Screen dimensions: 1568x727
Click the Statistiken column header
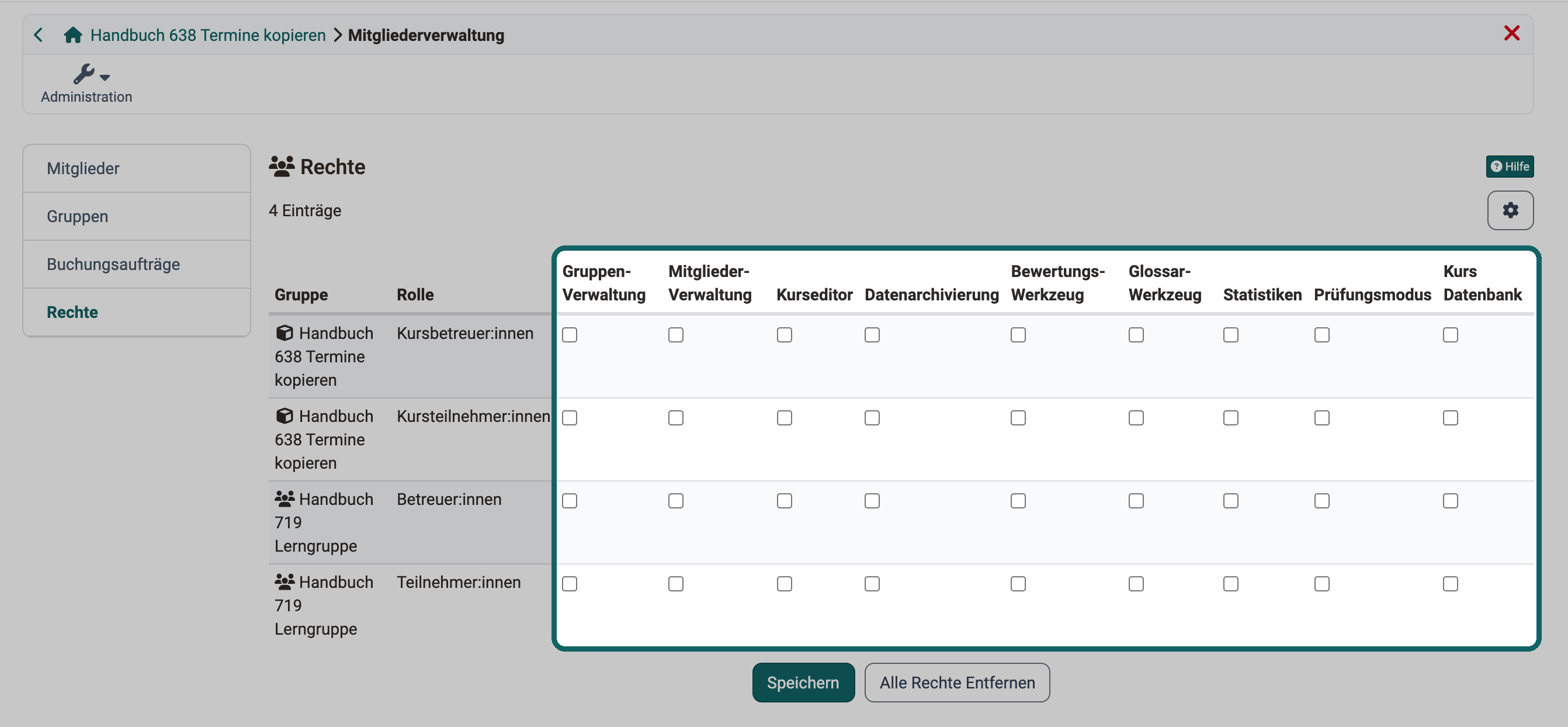[x=1262, y=295]
